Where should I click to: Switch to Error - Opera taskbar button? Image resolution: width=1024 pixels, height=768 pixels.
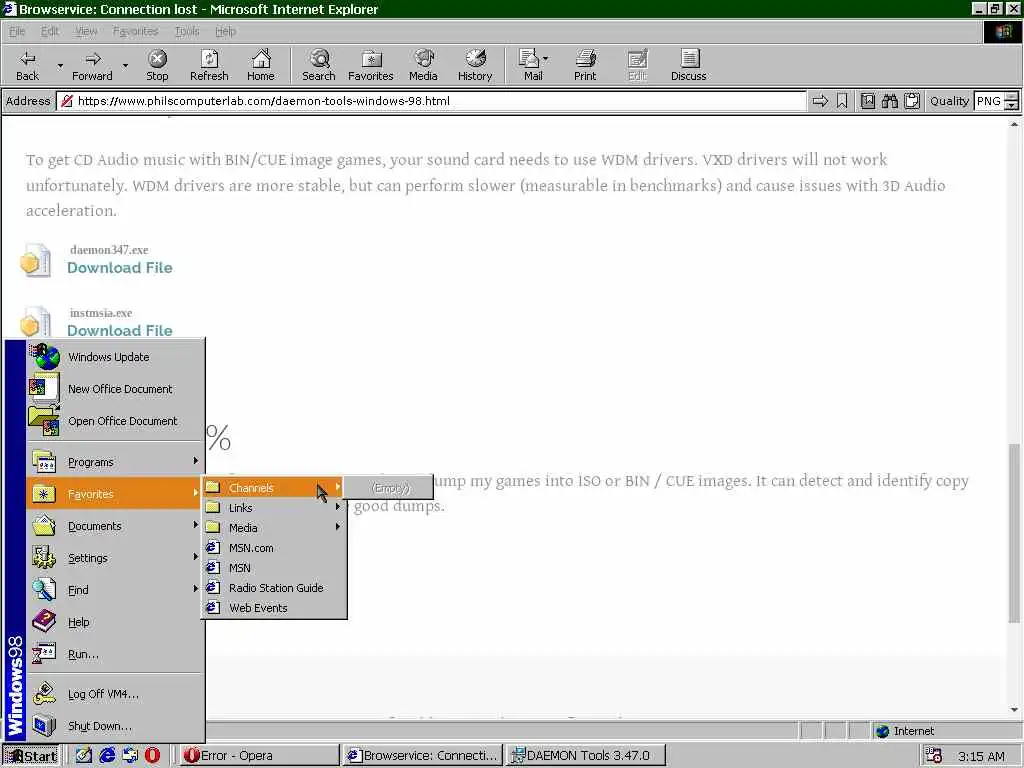259,756
